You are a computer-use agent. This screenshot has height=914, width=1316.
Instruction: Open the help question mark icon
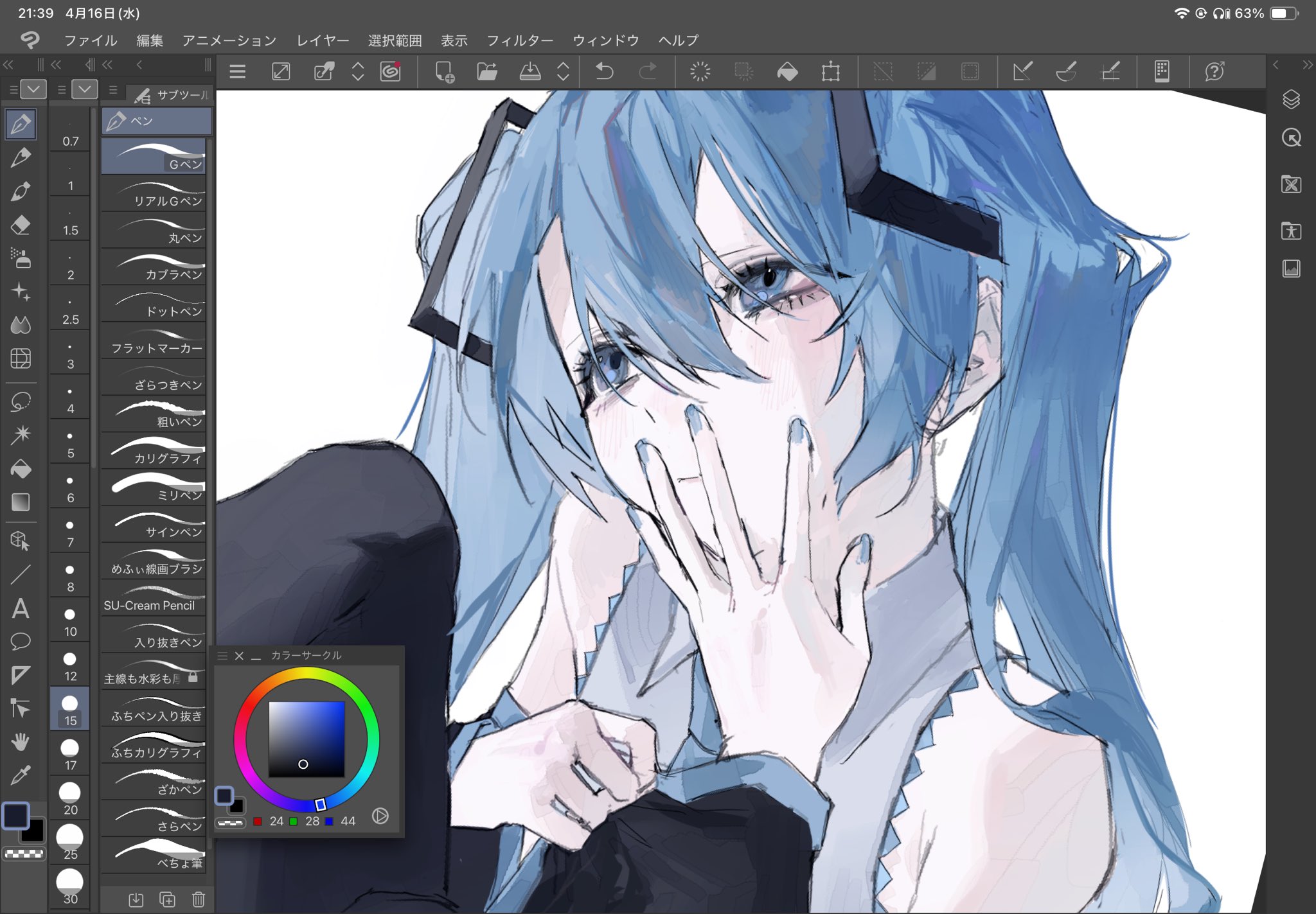(x=1214, y=71)
